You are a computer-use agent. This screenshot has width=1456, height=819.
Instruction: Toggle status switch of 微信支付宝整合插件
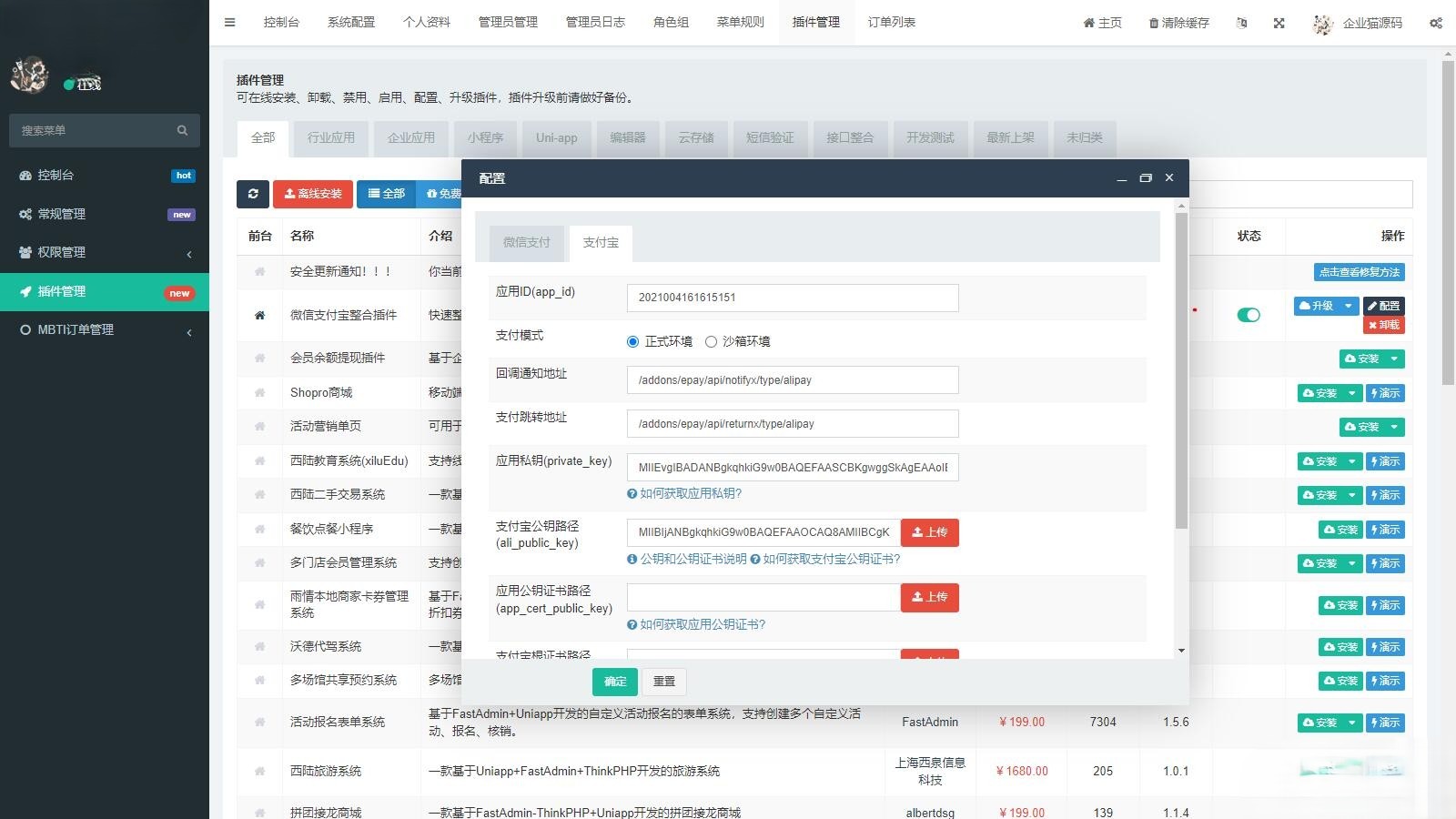(x=1249, y=315)
